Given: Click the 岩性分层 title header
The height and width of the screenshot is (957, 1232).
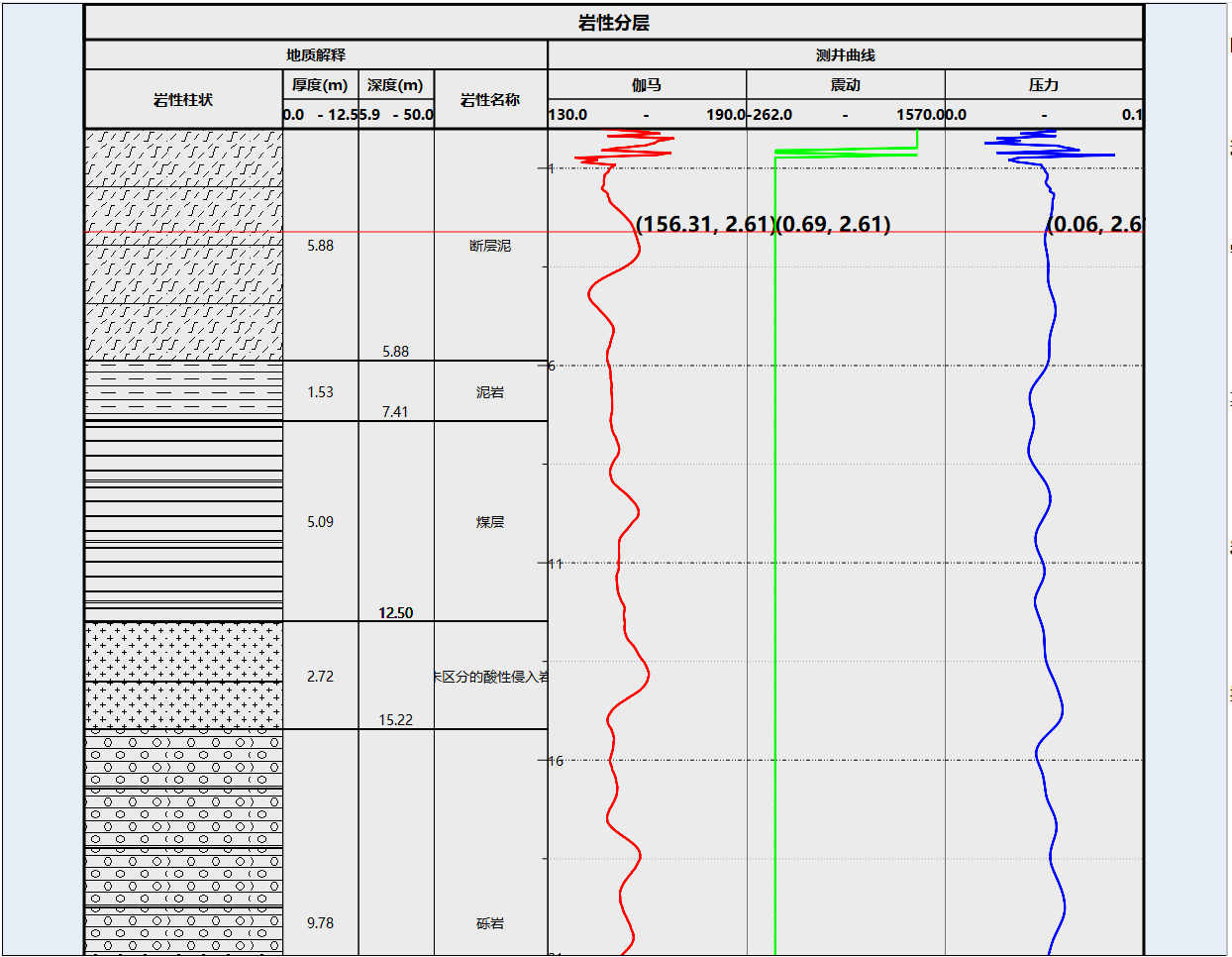Looking at the screenshot, I should pyautogui.click(x=614, y=23).
